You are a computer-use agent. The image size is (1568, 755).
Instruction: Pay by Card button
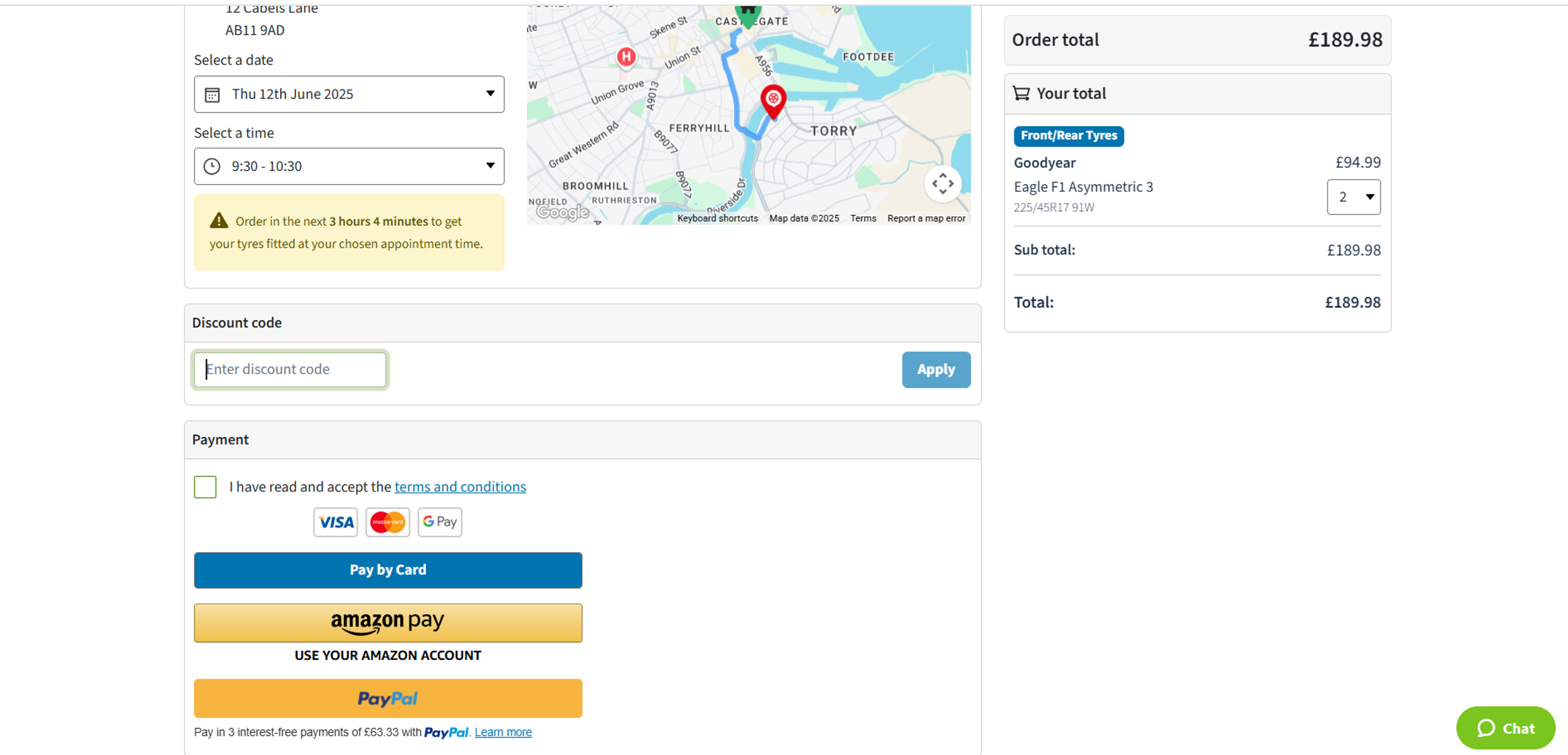pyautogui.click(x=388, y=570)
